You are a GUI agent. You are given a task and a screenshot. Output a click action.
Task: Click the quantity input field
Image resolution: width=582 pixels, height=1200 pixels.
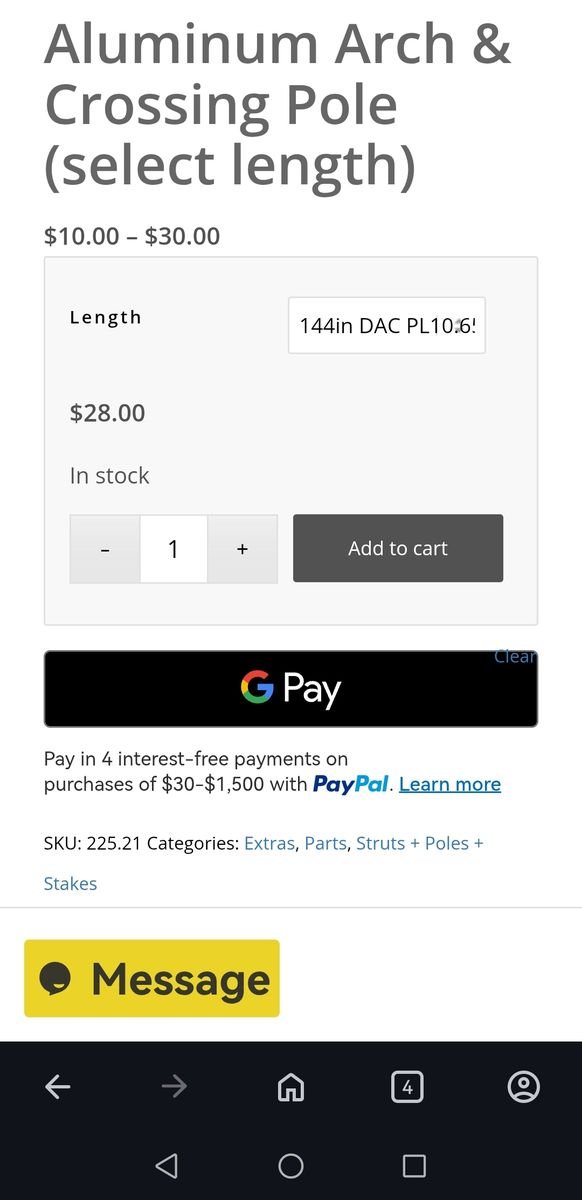pos(173,549)
